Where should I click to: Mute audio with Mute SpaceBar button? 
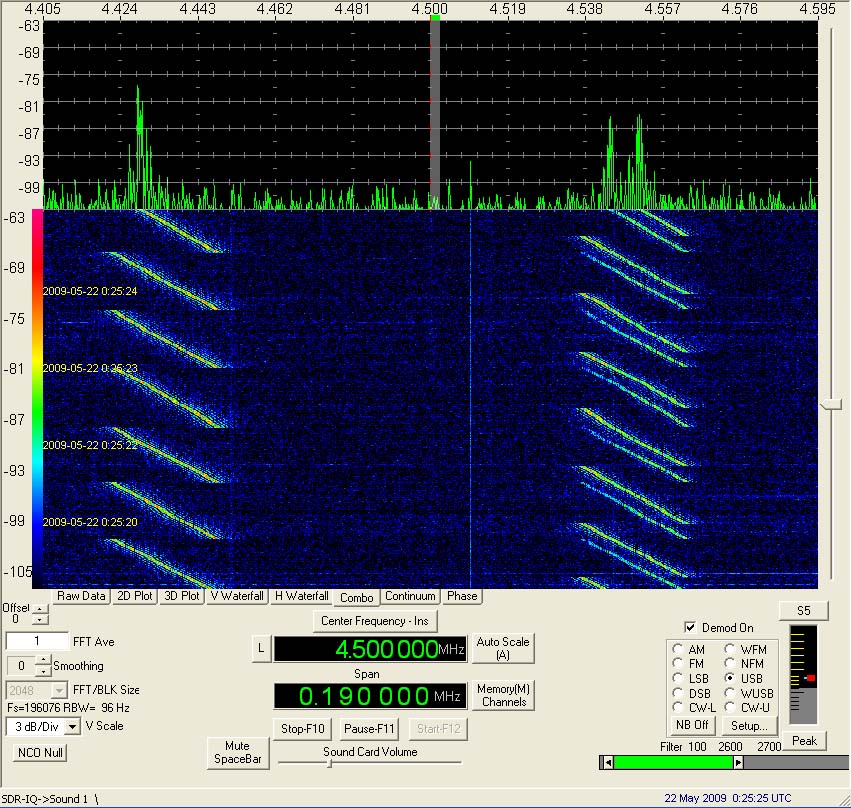[x=238, y=753]
